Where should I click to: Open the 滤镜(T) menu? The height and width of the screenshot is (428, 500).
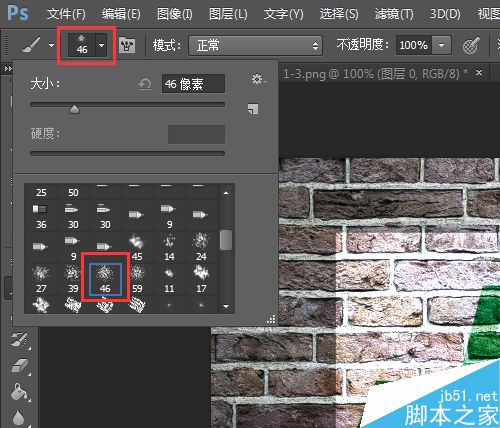coord(394,14)
